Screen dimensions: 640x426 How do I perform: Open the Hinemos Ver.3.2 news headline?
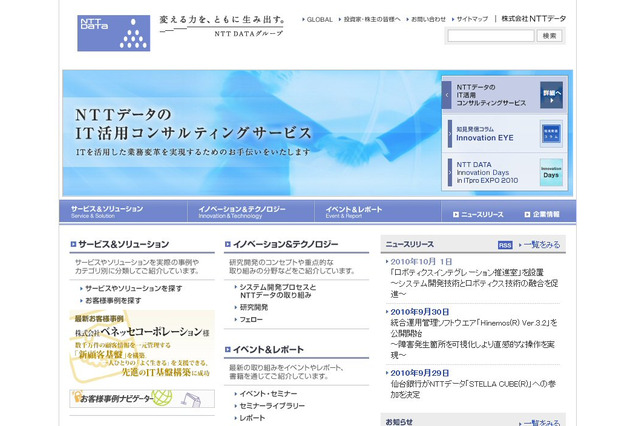click(474, 339)
